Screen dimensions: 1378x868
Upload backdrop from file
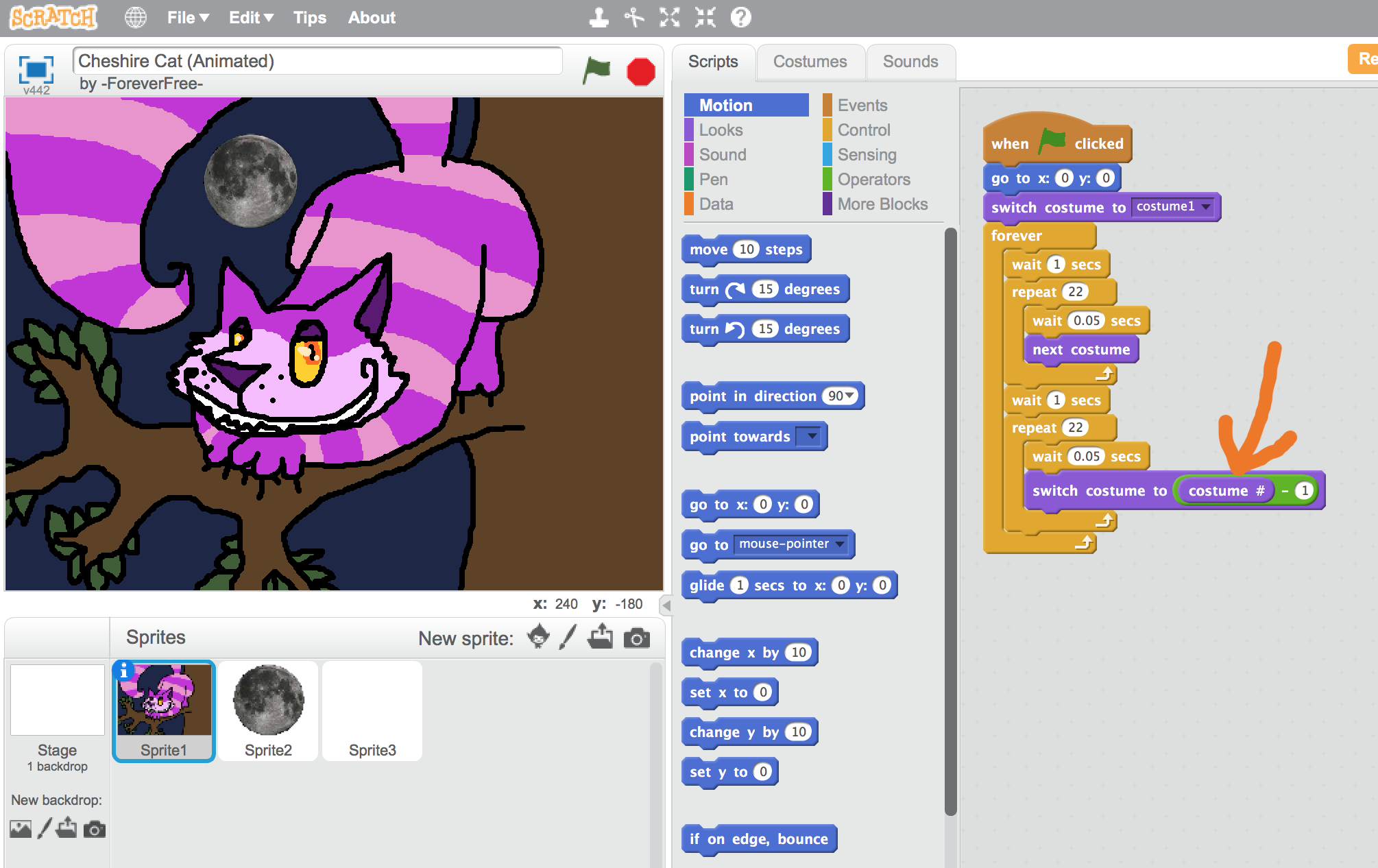(67, 828)
